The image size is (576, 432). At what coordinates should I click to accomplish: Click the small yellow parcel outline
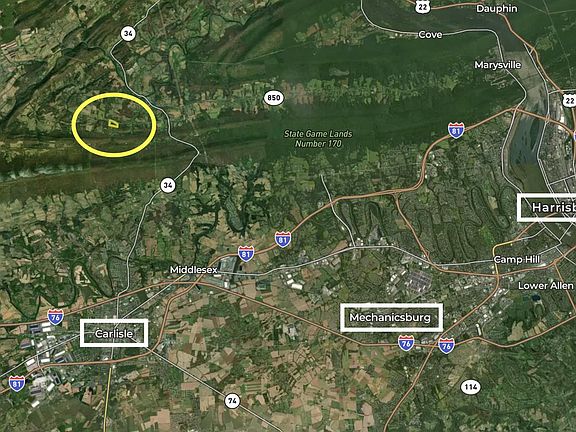tap(113, 124)
